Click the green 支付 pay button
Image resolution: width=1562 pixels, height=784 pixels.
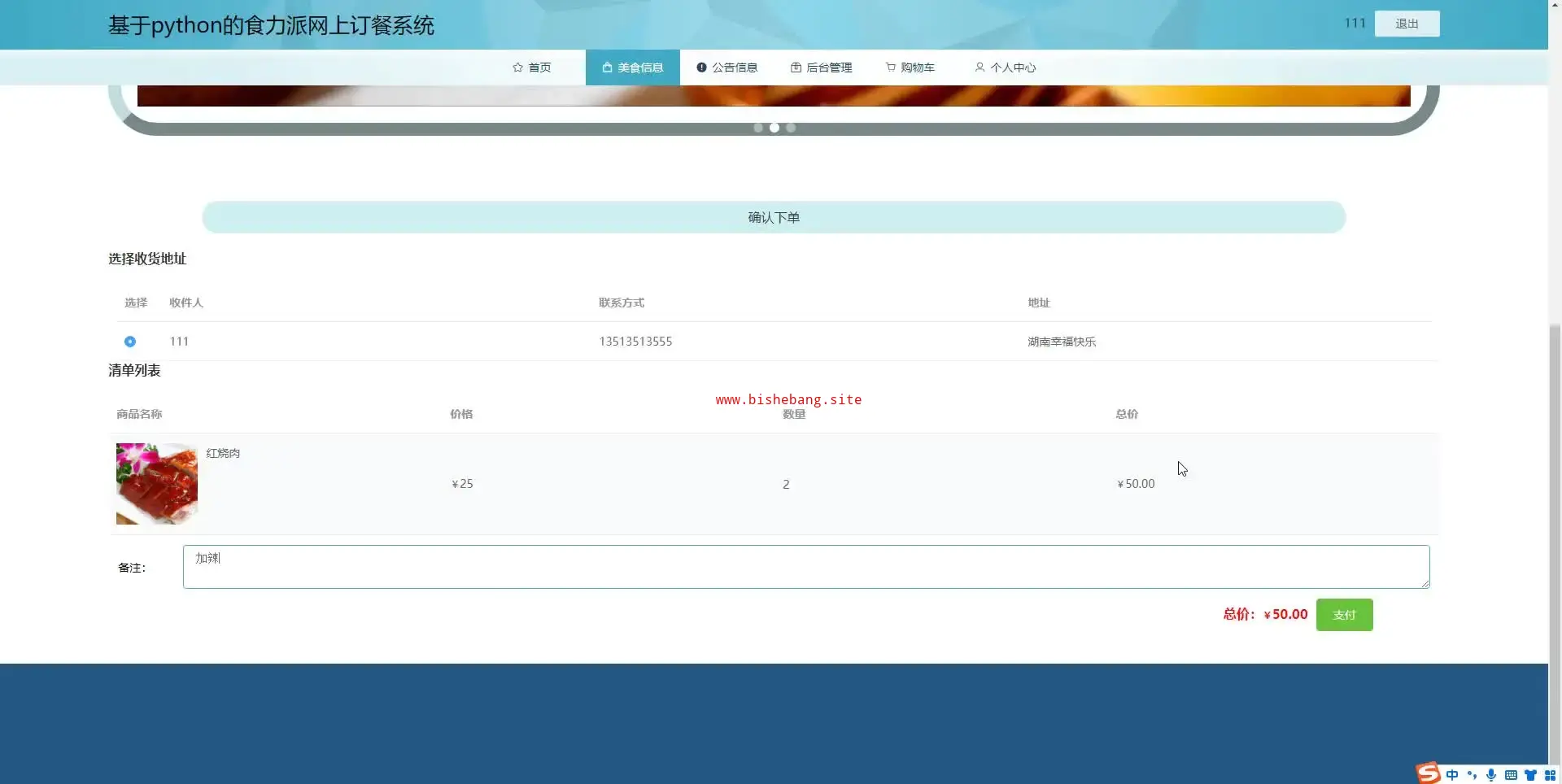1345,615
